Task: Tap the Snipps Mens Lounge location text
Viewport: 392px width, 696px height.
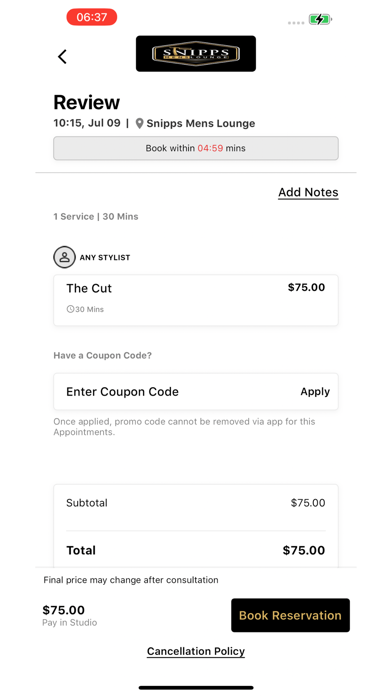Action: pyautogui.click(x=201, y=123)
